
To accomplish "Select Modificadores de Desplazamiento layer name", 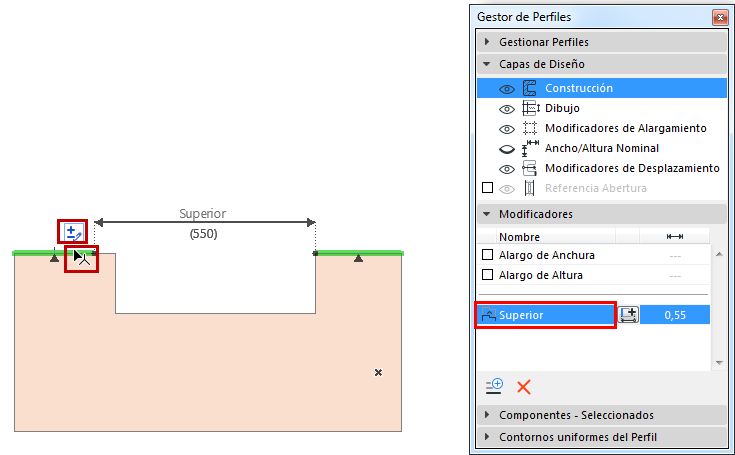I will tap(632, 168).
